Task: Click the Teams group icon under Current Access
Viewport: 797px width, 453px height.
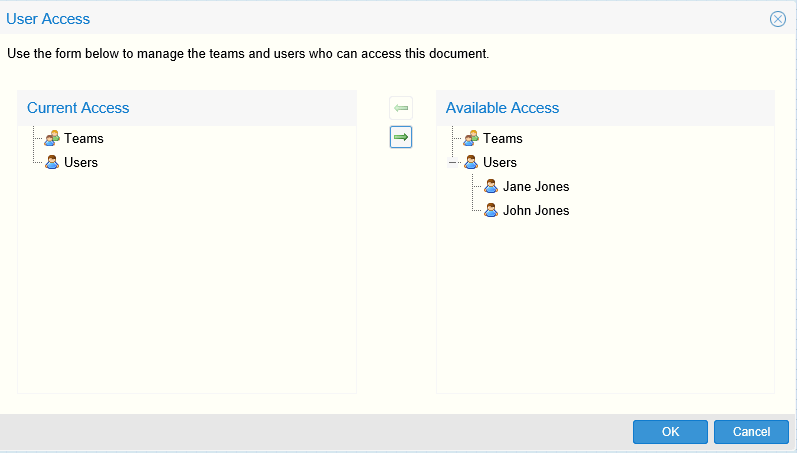Action: [x=52, y=138]
